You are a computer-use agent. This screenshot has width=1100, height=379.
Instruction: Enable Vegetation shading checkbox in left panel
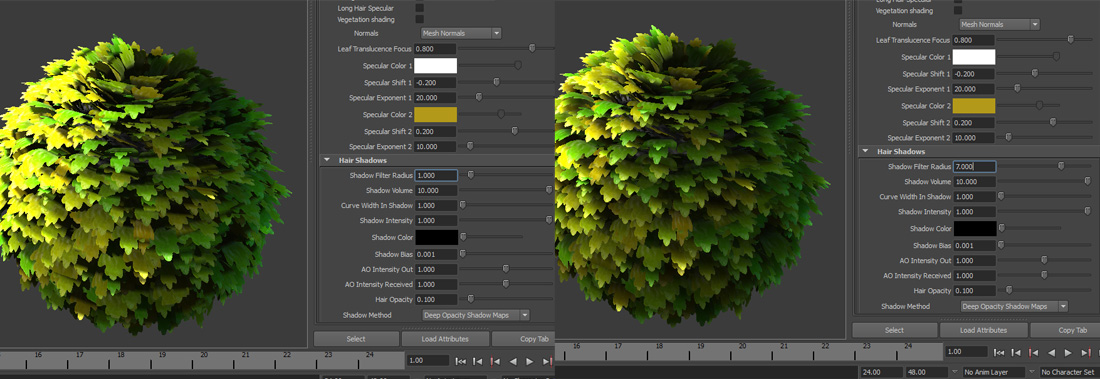pyautogui.click(x=420, y=20)
